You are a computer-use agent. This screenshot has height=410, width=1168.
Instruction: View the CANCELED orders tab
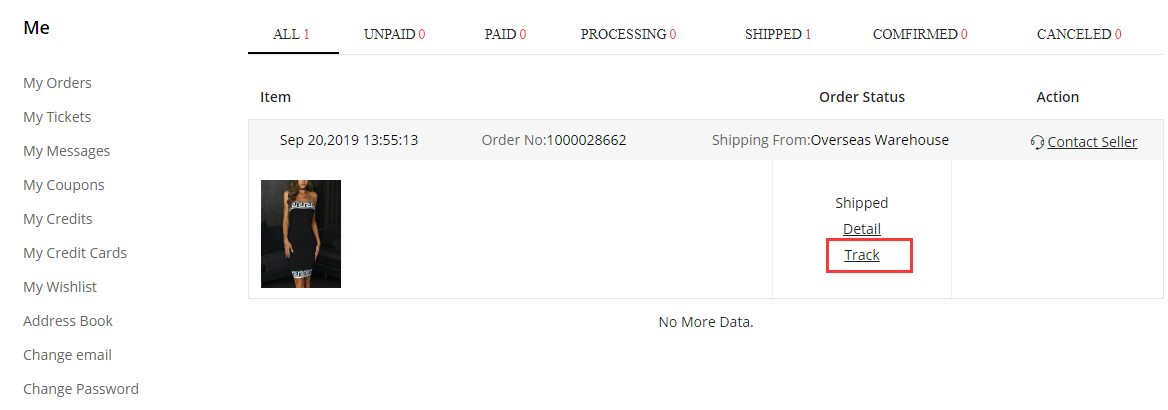coord(1079,34)
